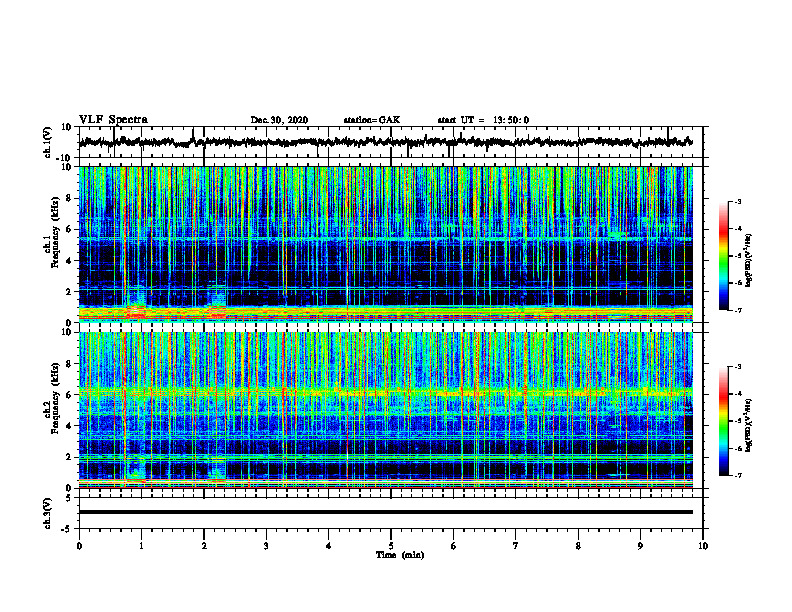The height and width of the screenshot is (612, 792).
Task: Click the '10' tick on Time axis
Action: pos(703,546)
